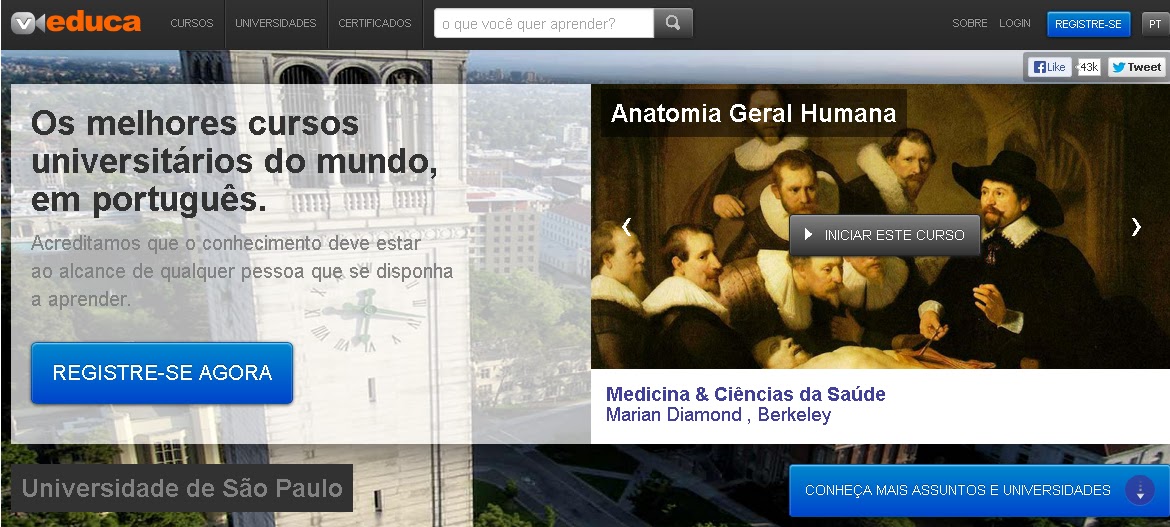
Task: Open the Universidades menu item
Action: coord(276,24)
